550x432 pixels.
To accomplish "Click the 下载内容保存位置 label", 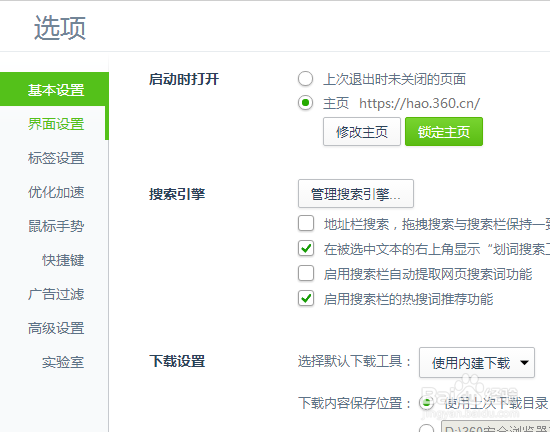I will 354,403.
